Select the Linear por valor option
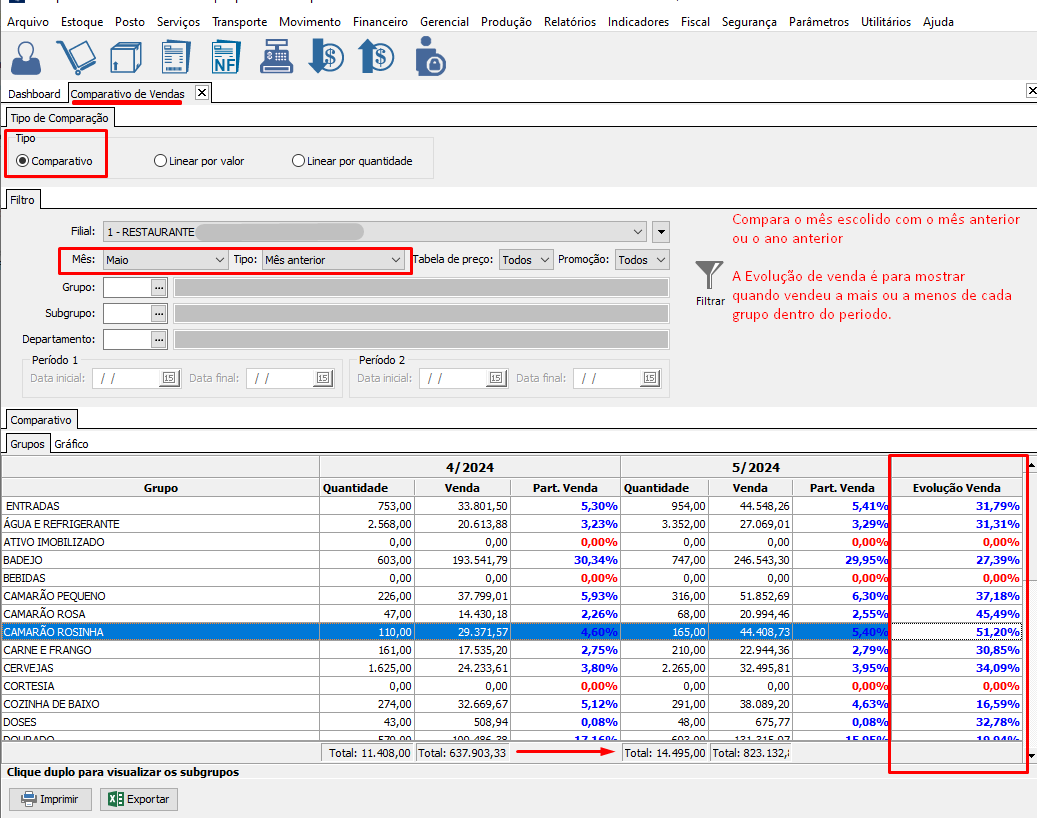 tap(160, 161)
